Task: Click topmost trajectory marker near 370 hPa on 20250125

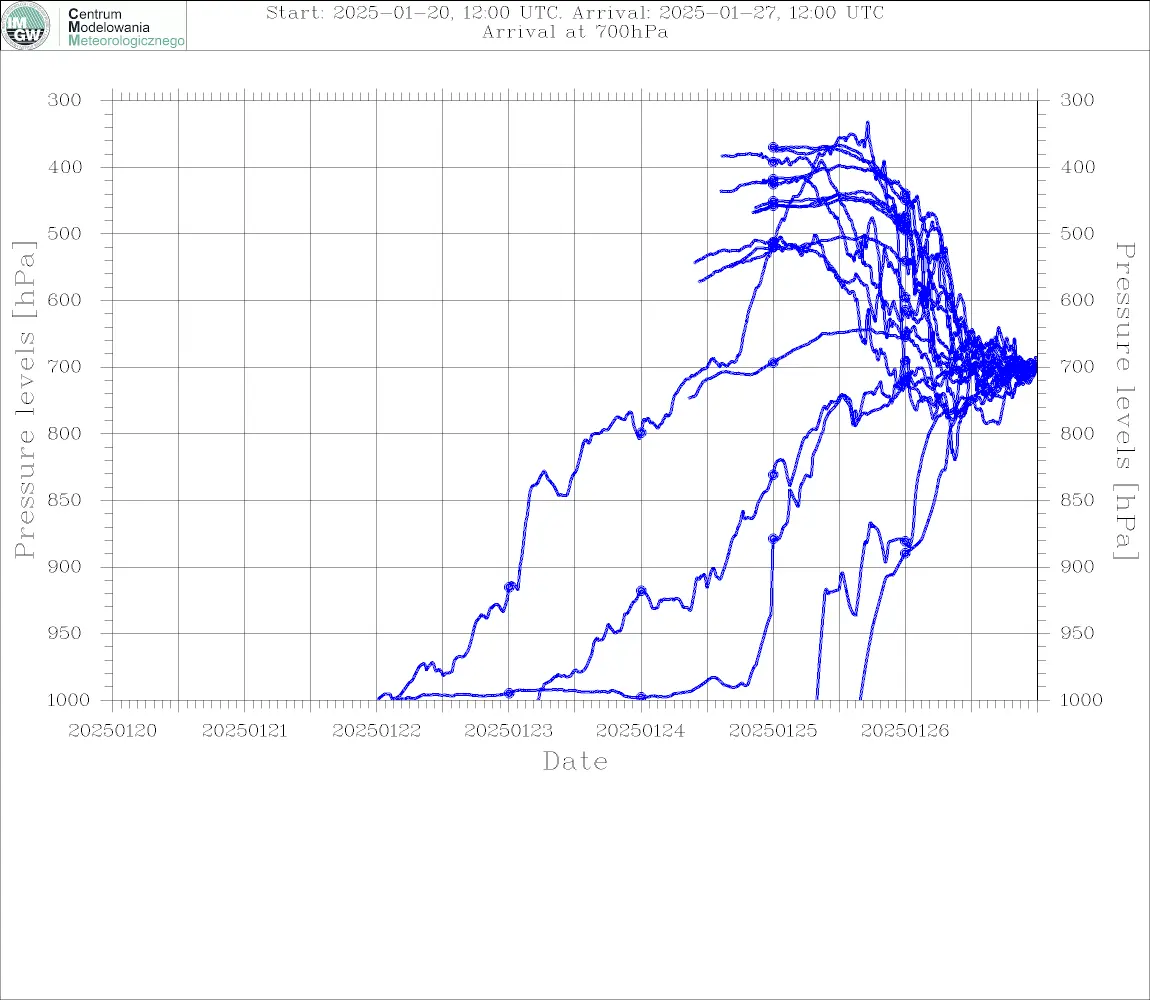Action: click(x=773, y=147)
